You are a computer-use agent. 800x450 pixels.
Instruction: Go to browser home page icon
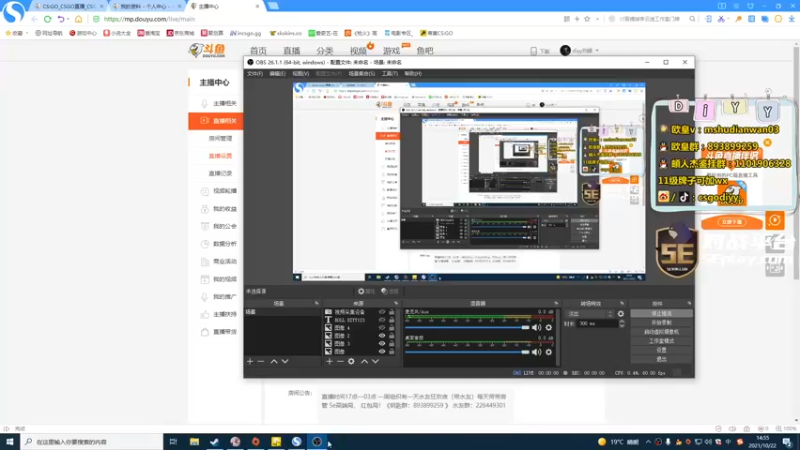(x=78, y=19)
